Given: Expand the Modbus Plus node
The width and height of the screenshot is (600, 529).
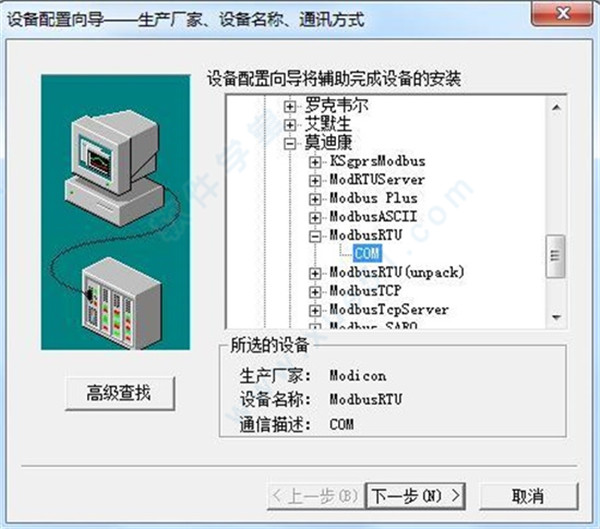Looking at the screenshot, I should click(x=315, y=199).
